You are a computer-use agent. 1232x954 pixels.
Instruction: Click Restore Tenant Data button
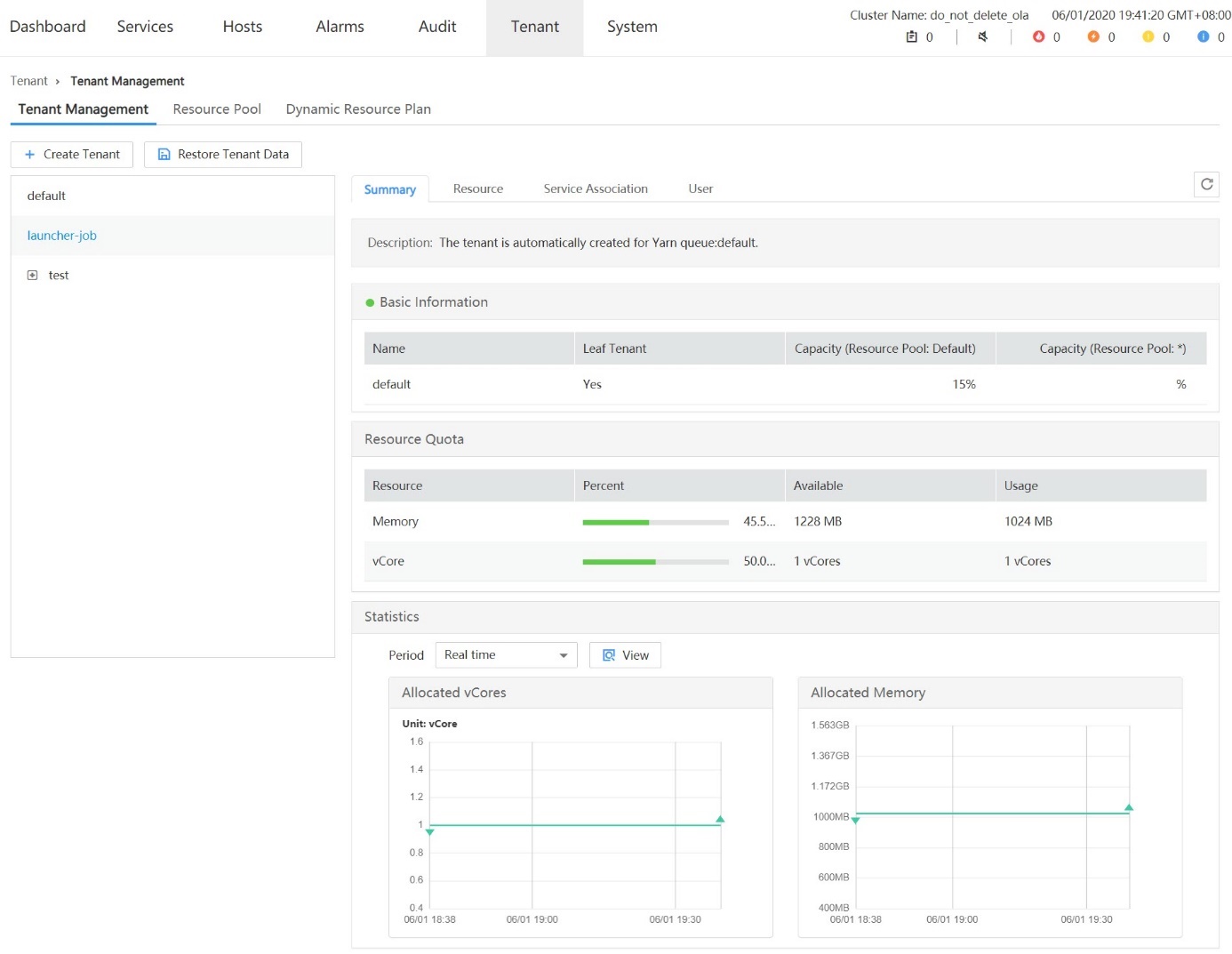click(x=223, y=155)
